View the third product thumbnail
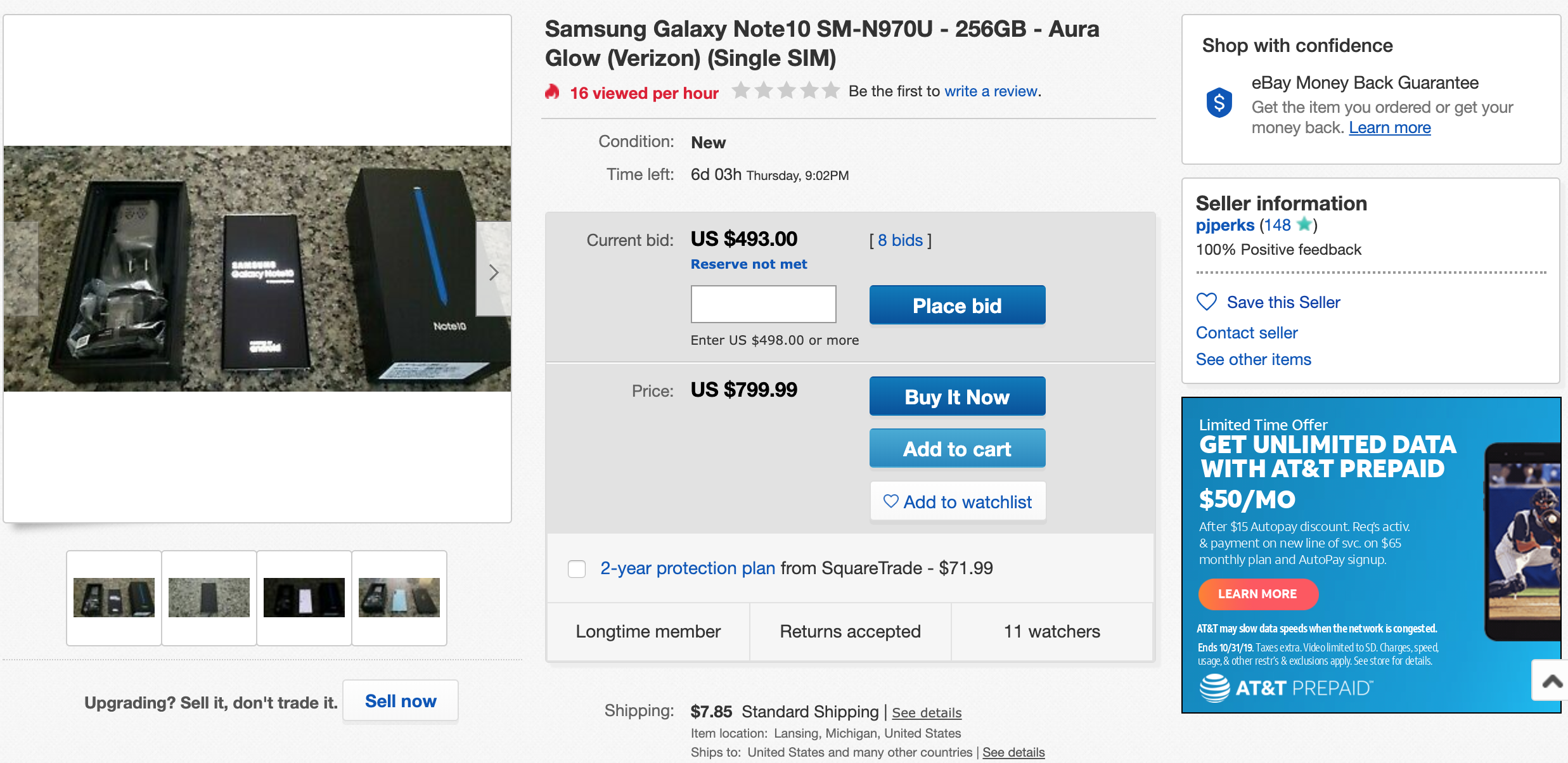 point(304,598)
